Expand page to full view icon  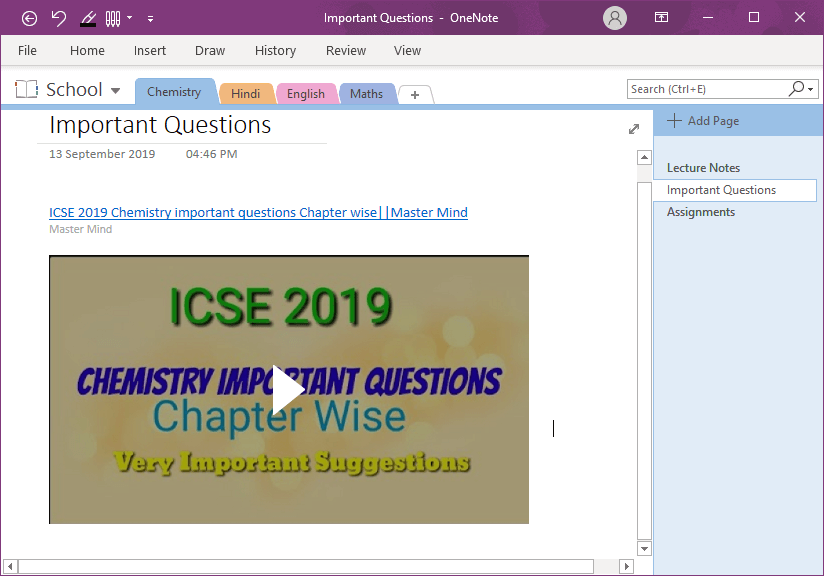[x=634, y=129]
